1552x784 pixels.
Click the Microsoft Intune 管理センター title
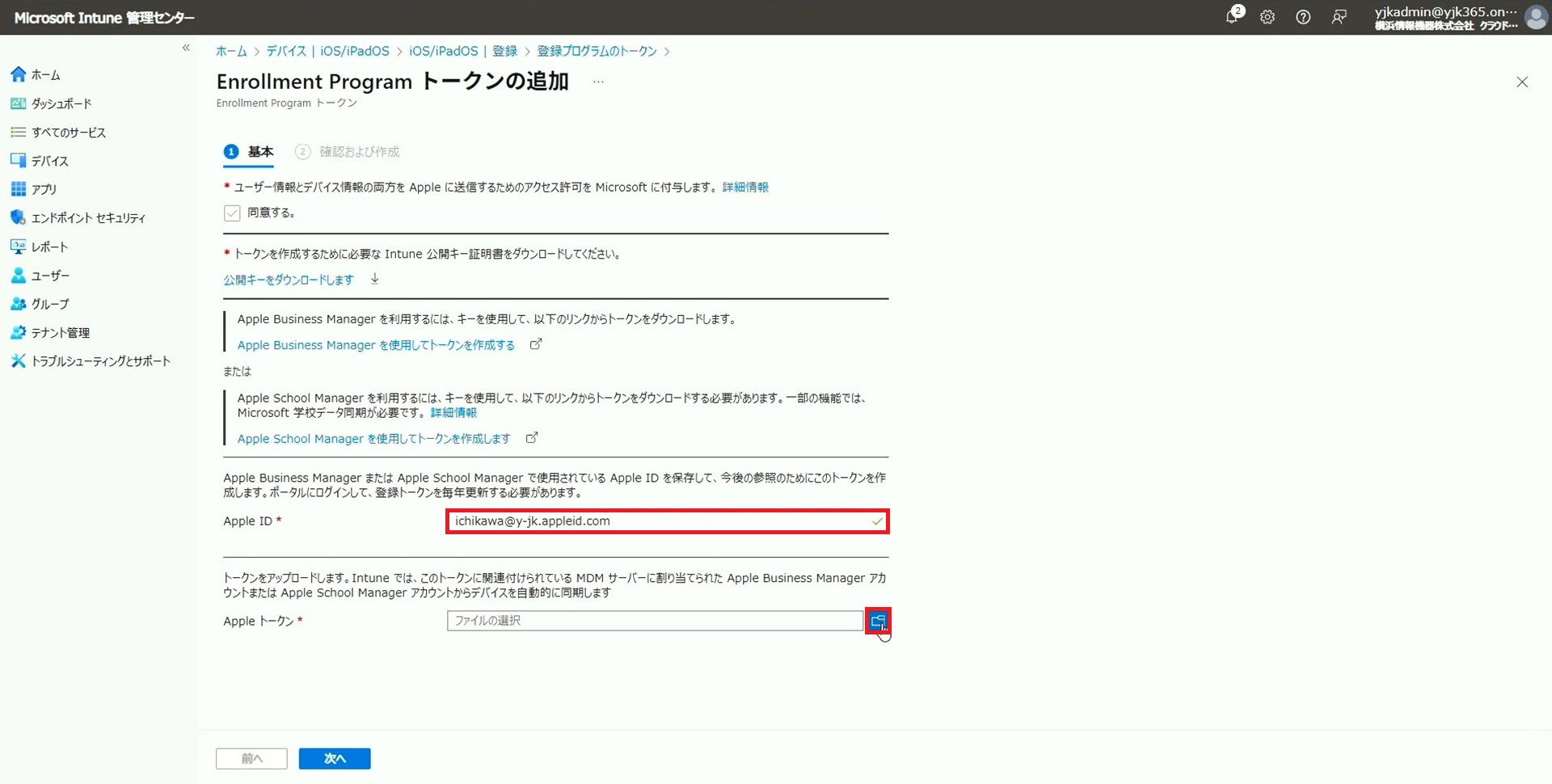(x=104, y=18)
